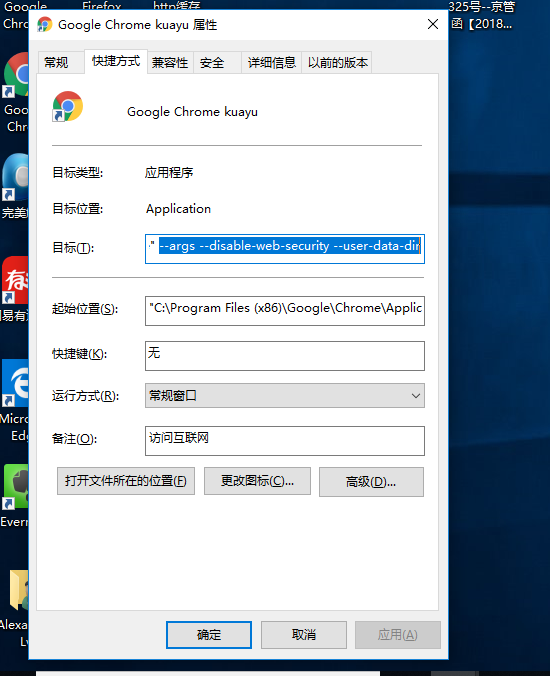This screenshot has height=676, width=550.
Task: Focus the 快捷键(K) field
Action: (x=285, y=356)
